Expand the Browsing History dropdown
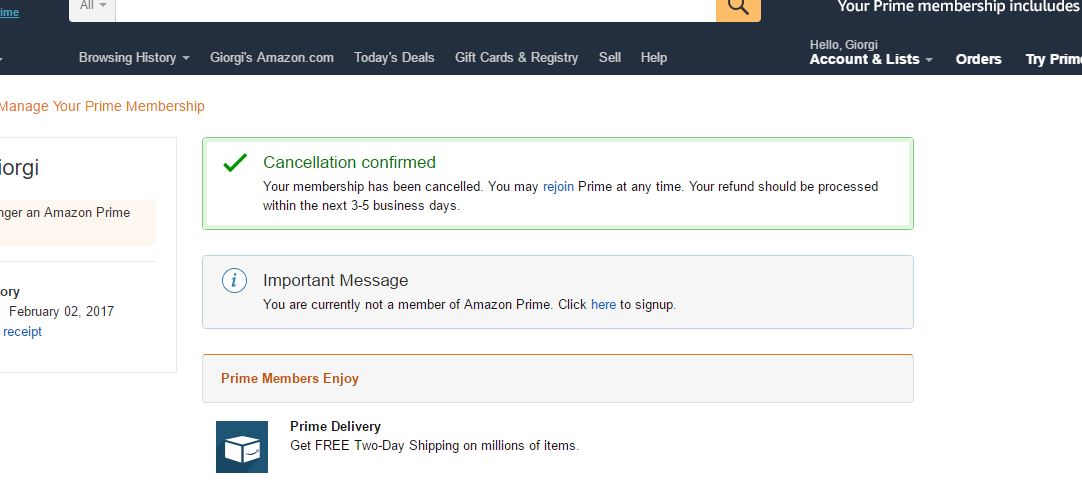The width and height of the screenshot is (1082, 501). pyautogui.click(x=134, y=58)
